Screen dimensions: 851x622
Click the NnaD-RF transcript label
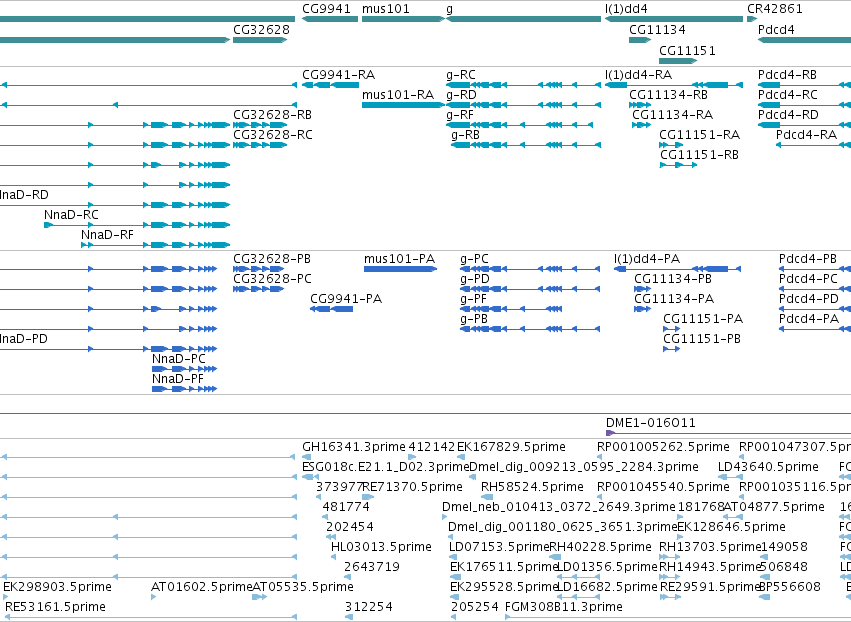[107, 235]
